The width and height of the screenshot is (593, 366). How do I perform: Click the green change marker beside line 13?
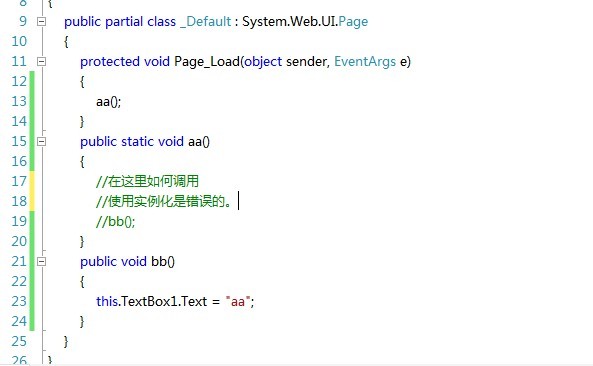pos(32,101)
